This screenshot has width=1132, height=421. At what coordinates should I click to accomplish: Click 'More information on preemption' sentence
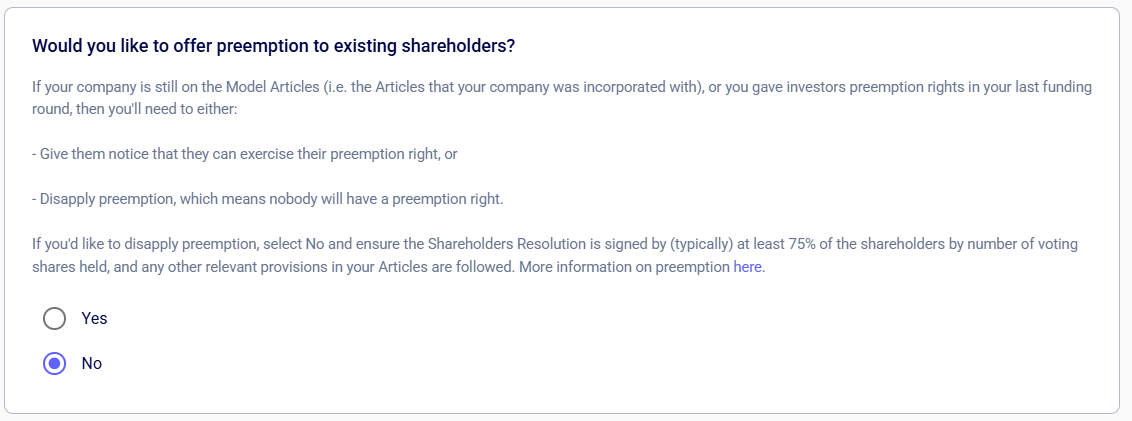pyautogui.click(x=624, y=267)
